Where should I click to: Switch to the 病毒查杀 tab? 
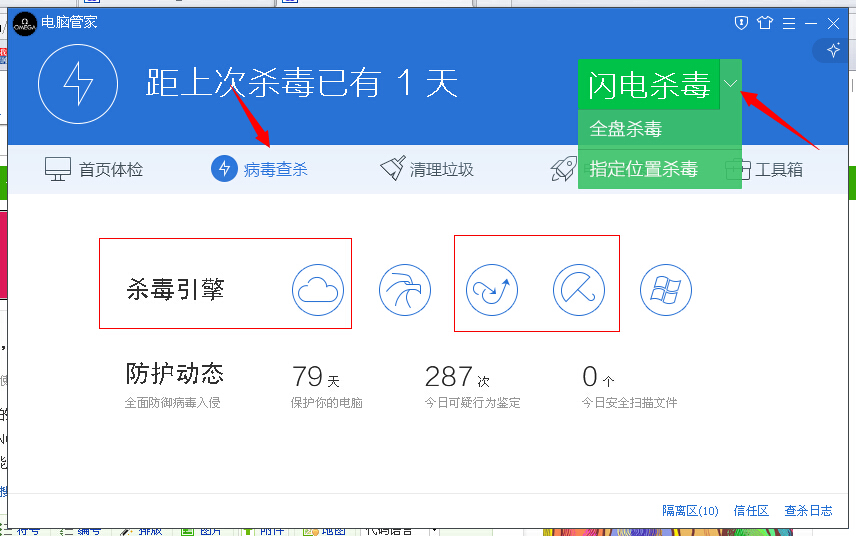click(259, 169)
